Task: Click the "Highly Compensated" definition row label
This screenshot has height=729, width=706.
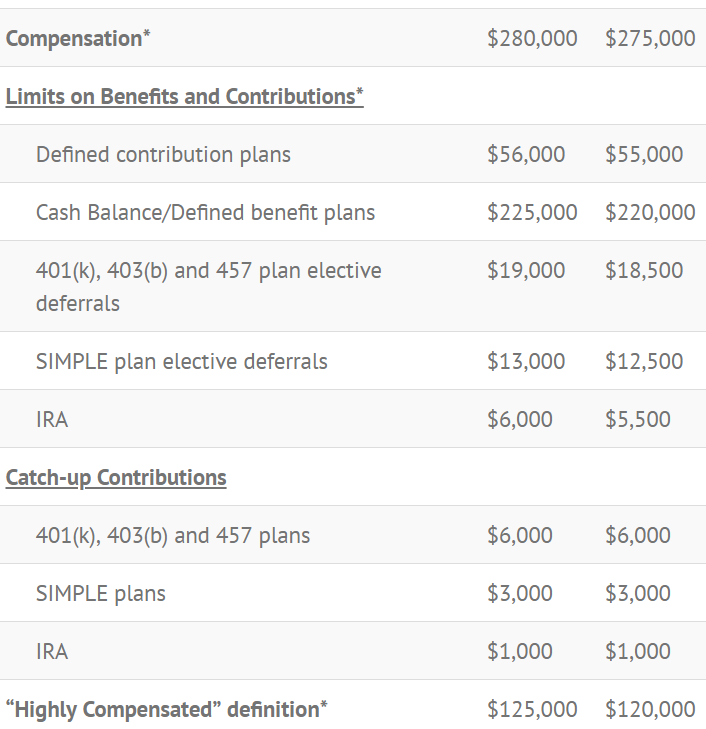Action: point(166,710)
